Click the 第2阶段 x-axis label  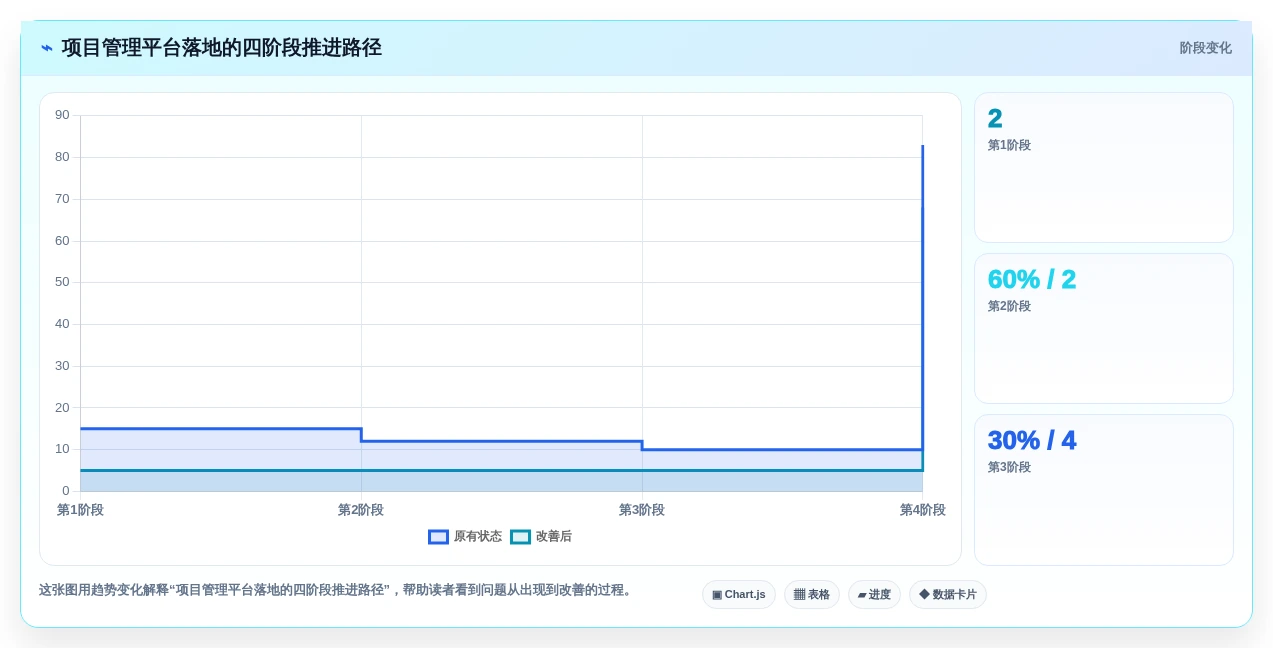(361, 510)
